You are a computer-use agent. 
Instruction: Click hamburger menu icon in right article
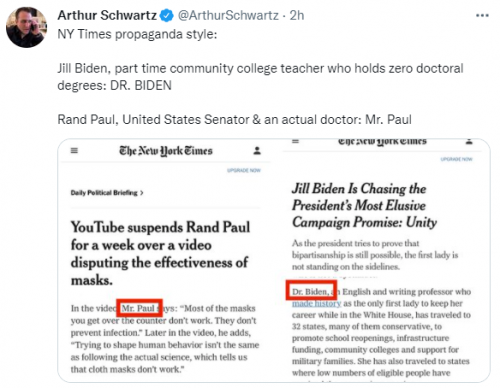click(x=295, y=141)
